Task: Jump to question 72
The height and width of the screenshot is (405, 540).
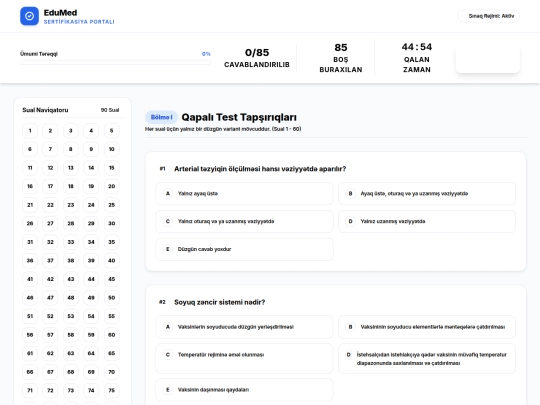Action: (x=50, y=391)
